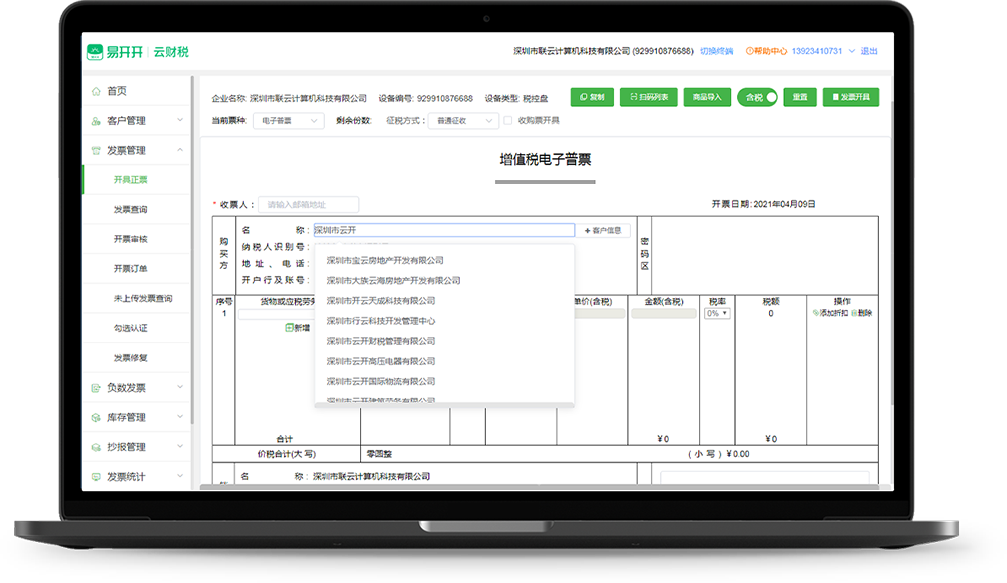
Task: Expand the 发票统计 chevron
Action: (x=180, y=476)
